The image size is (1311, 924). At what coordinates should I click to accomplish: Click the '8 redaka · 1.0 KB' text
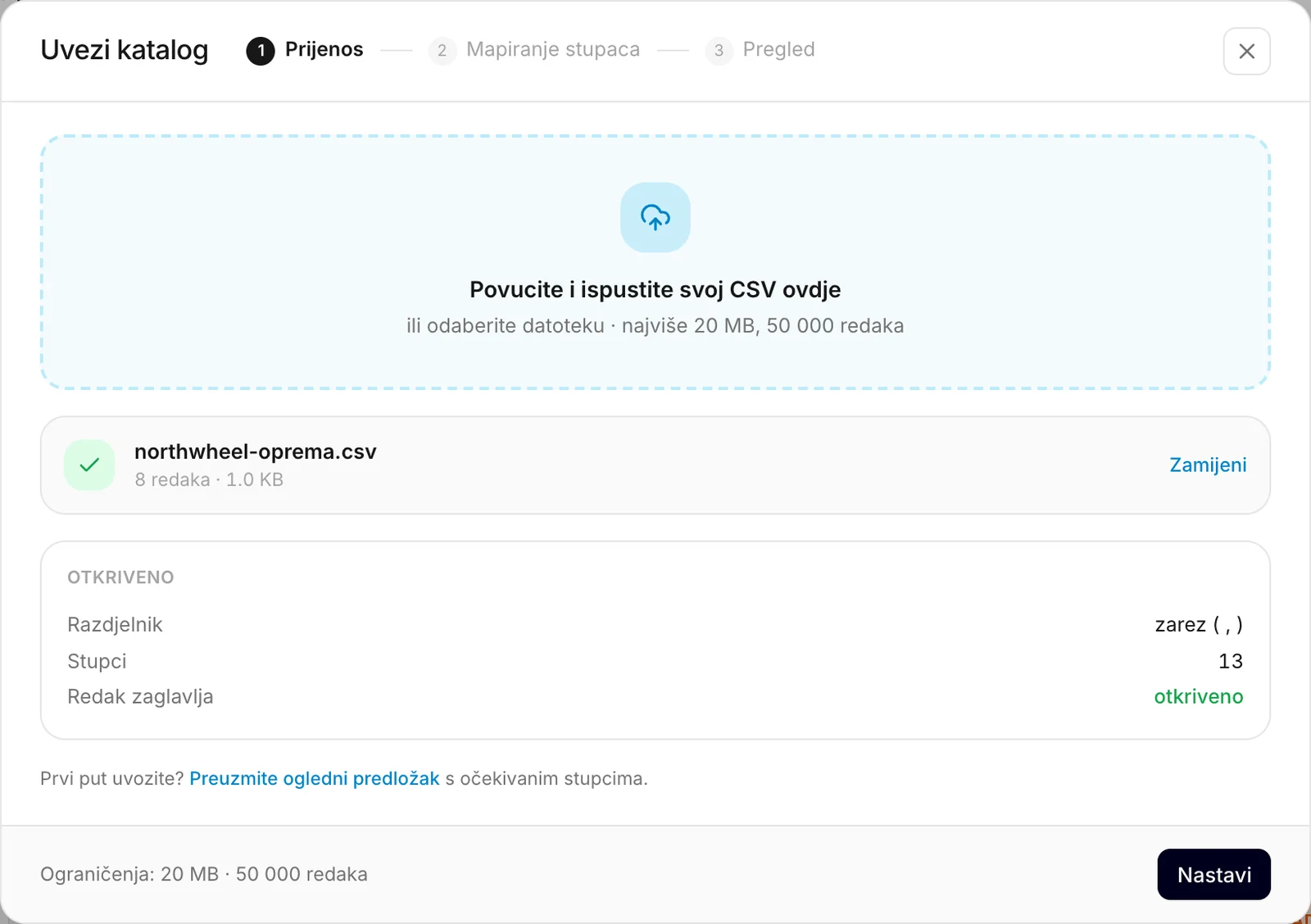[209, 479]
